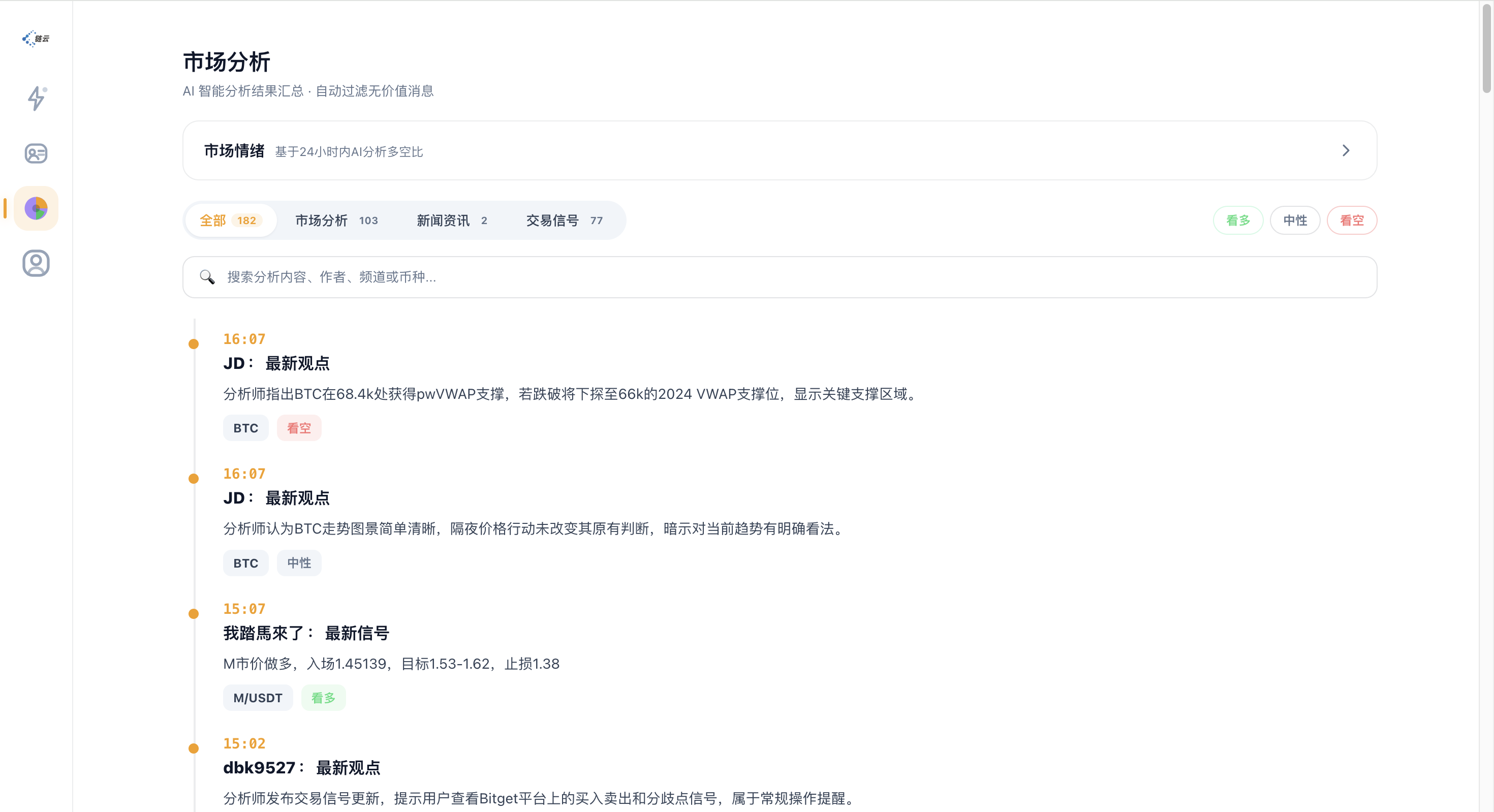Open the analyst ID-card icon in the sidebar

(x=36, y=153)
